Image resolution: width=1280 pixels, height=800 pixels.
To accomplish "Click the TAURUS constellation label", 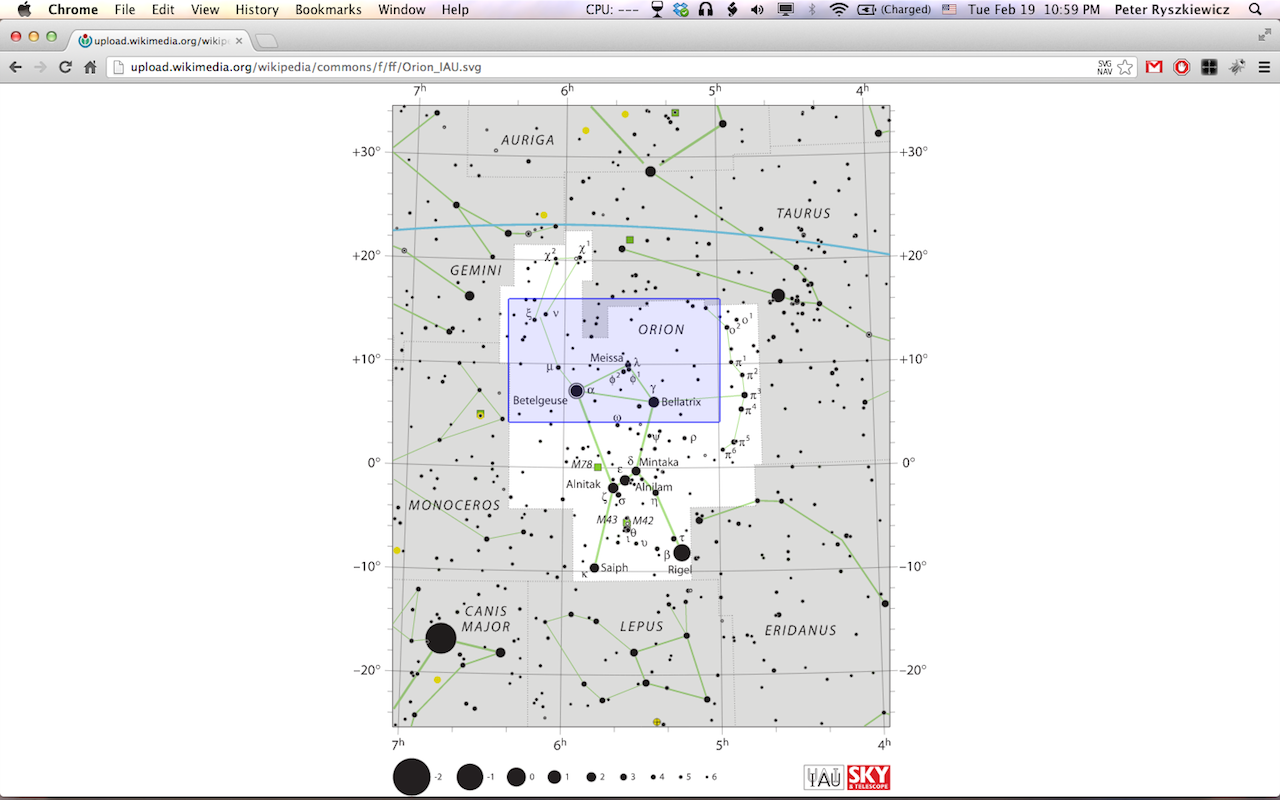I will [804, 213].
